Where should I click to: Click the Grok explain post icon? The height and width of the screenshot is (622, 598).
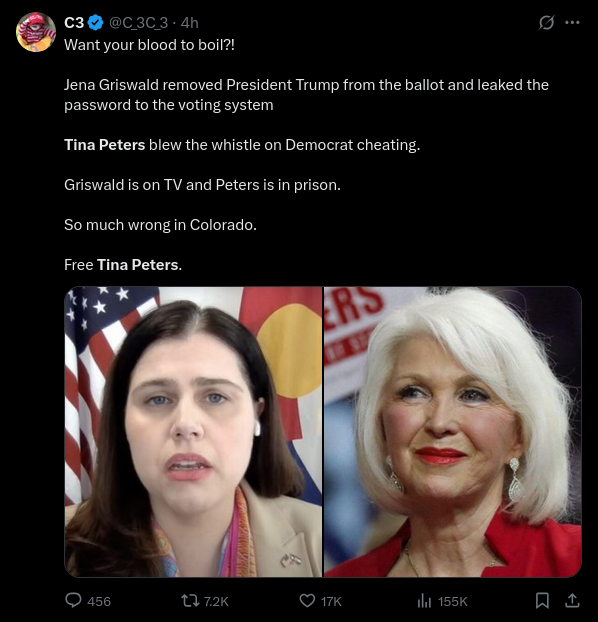pos(546,23)
